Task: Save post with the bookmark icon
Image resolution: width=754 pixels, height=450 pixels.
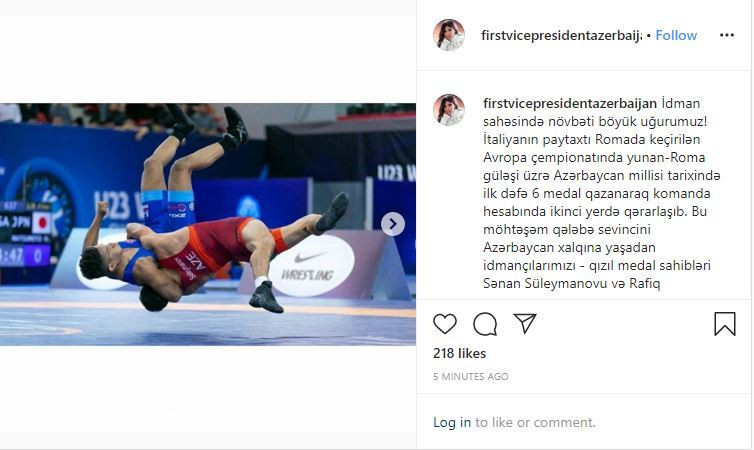Action: click(x=725, y=324)
